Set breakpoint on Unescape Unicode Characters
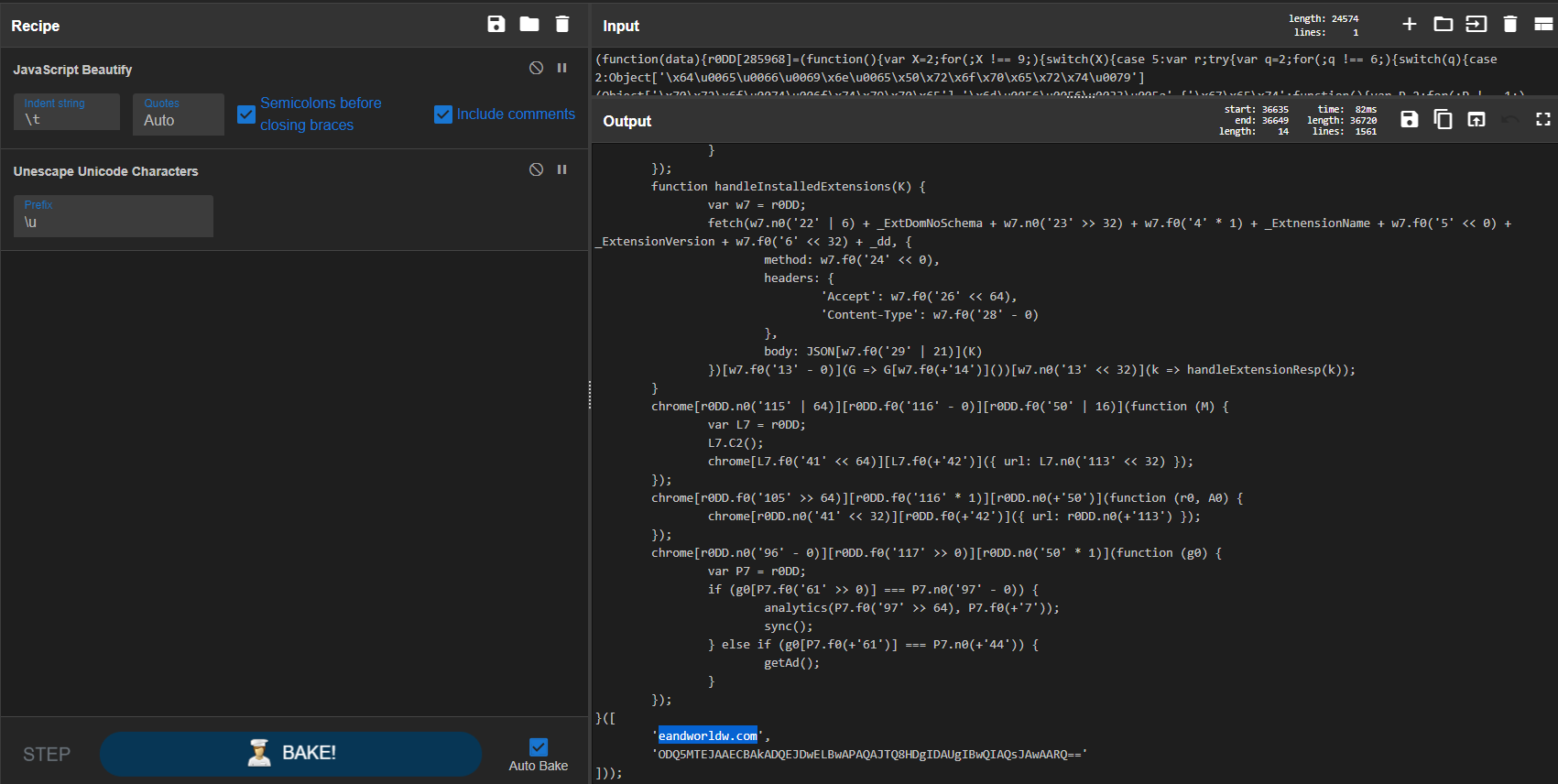 pyautogui.click(x=562, y=169)
